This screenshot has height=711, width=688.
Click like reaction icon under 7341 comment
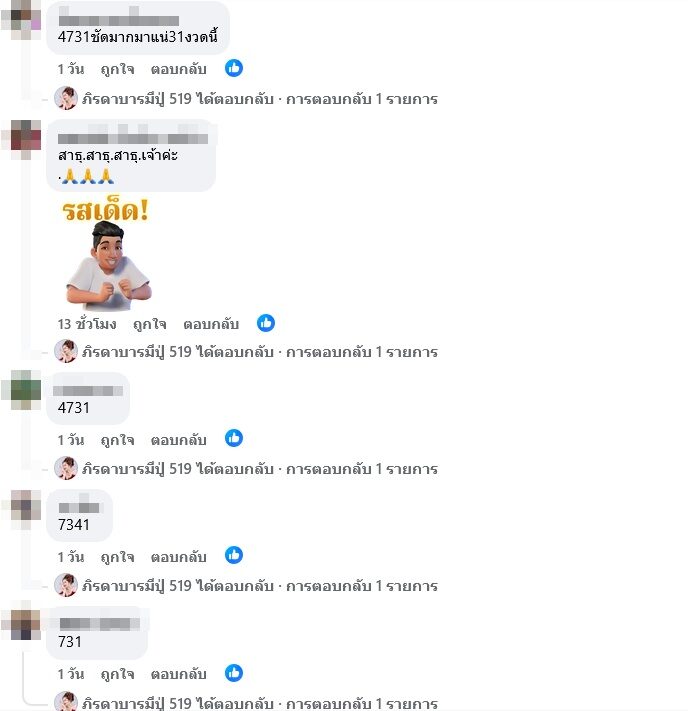click(234, 555)
